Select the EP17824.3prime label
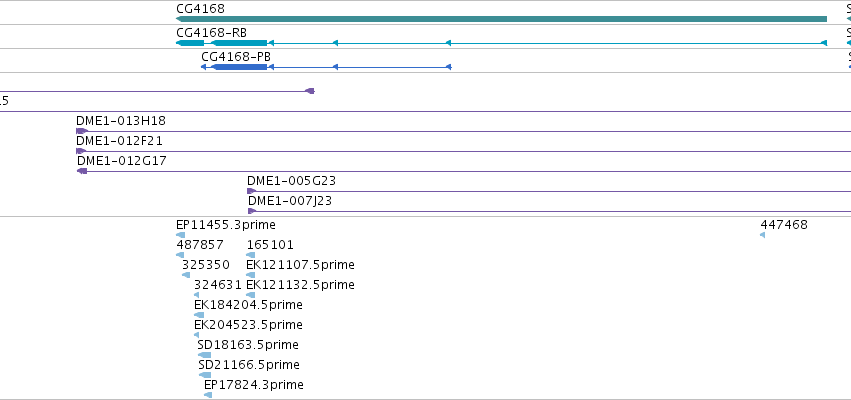Screen dimensions: 851x400 [253, 385]
